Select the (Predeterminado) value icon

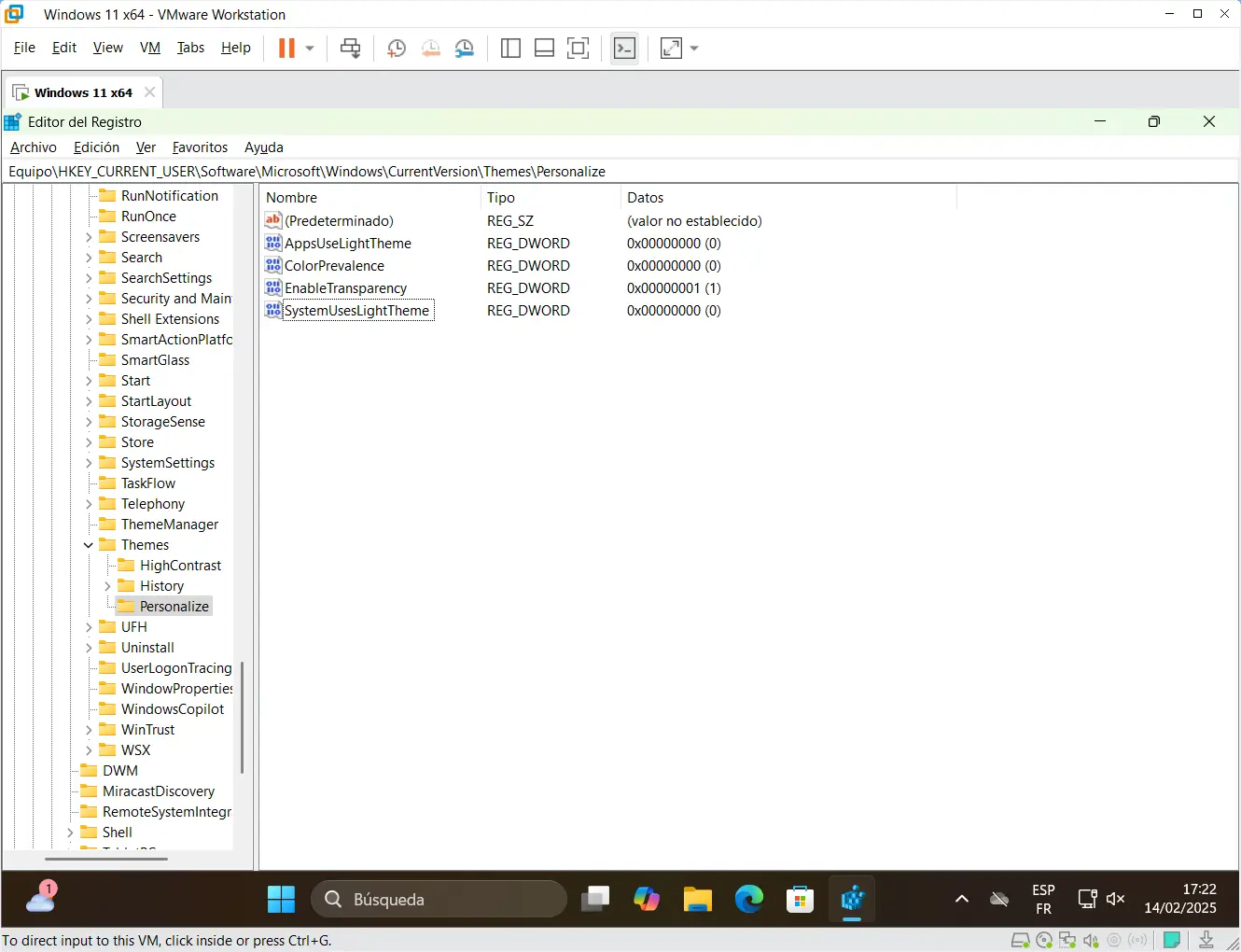point(273,220)
